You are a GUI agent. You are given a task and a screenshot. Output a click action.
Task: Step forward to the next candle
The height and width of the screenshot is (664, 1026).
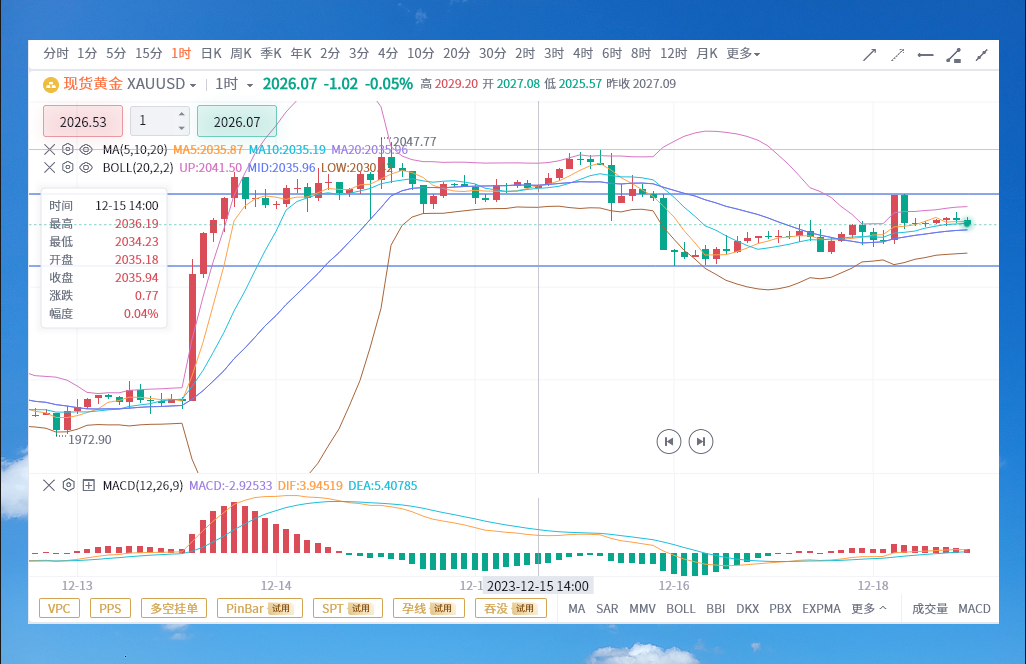pyautogui.click(x=701, y=441)
